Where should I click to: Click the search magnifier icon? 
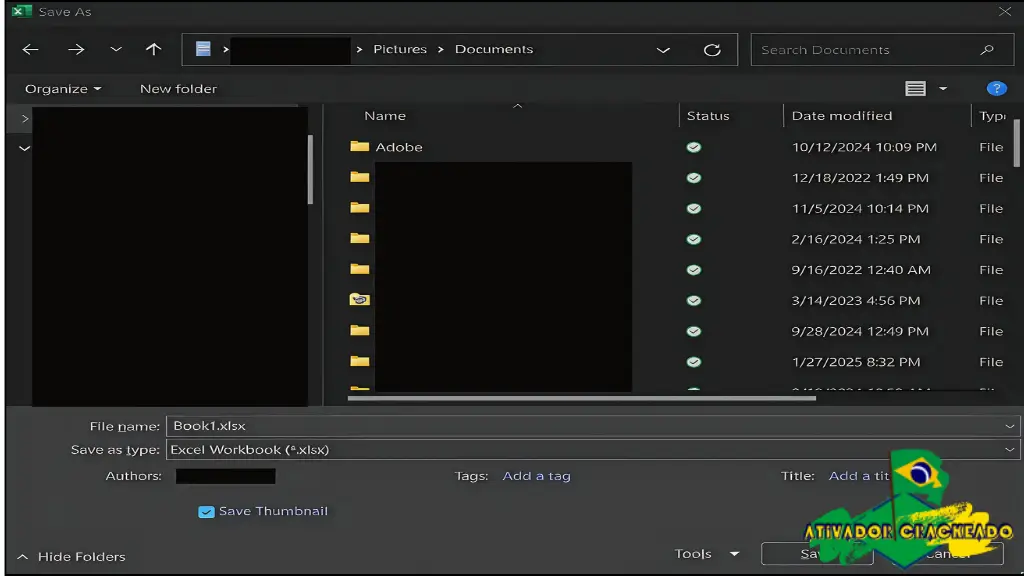tap(987, 50)
